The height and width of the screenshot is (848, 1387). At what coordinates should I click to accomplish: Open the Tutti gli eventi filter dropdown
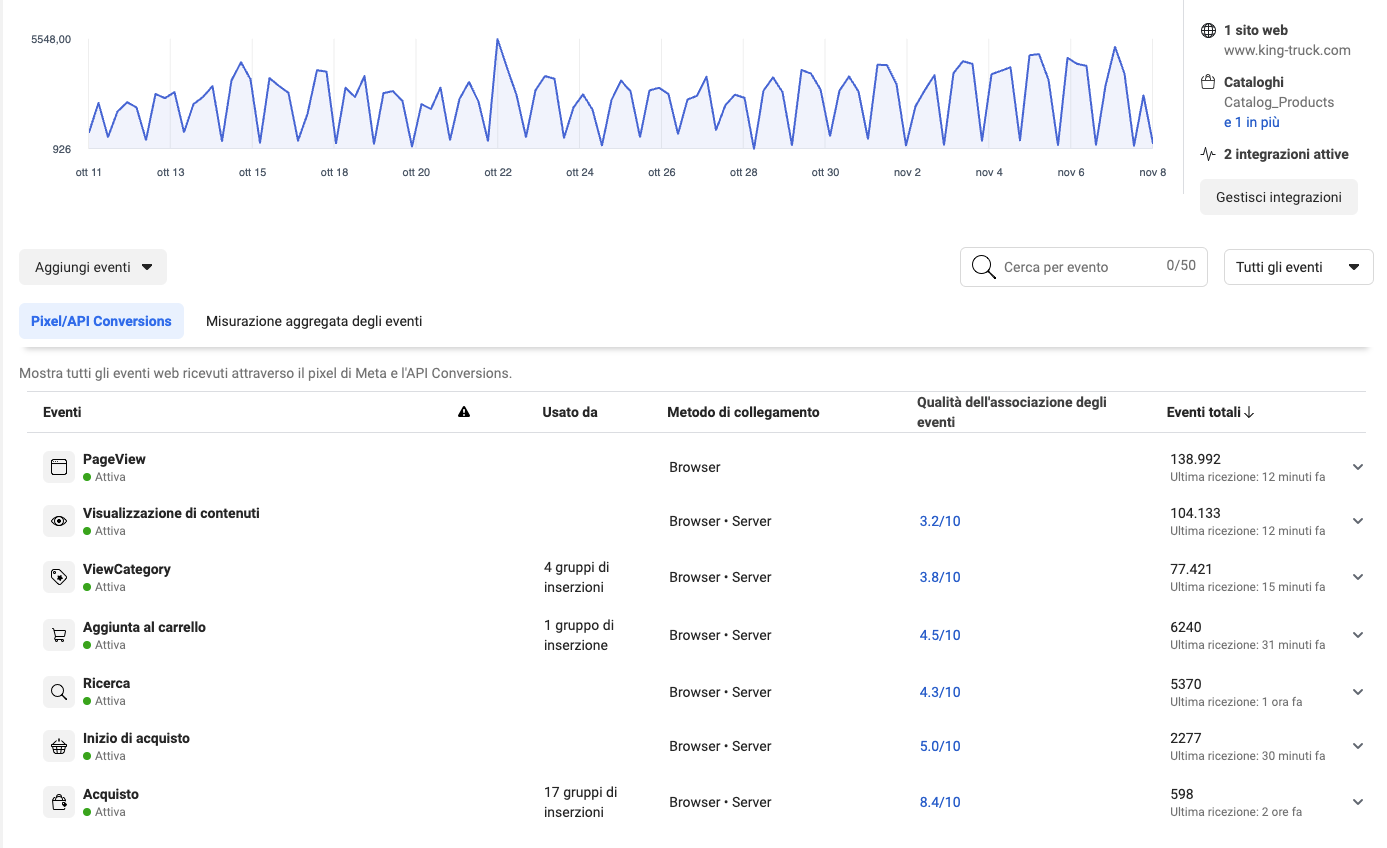coord(1297,267)
